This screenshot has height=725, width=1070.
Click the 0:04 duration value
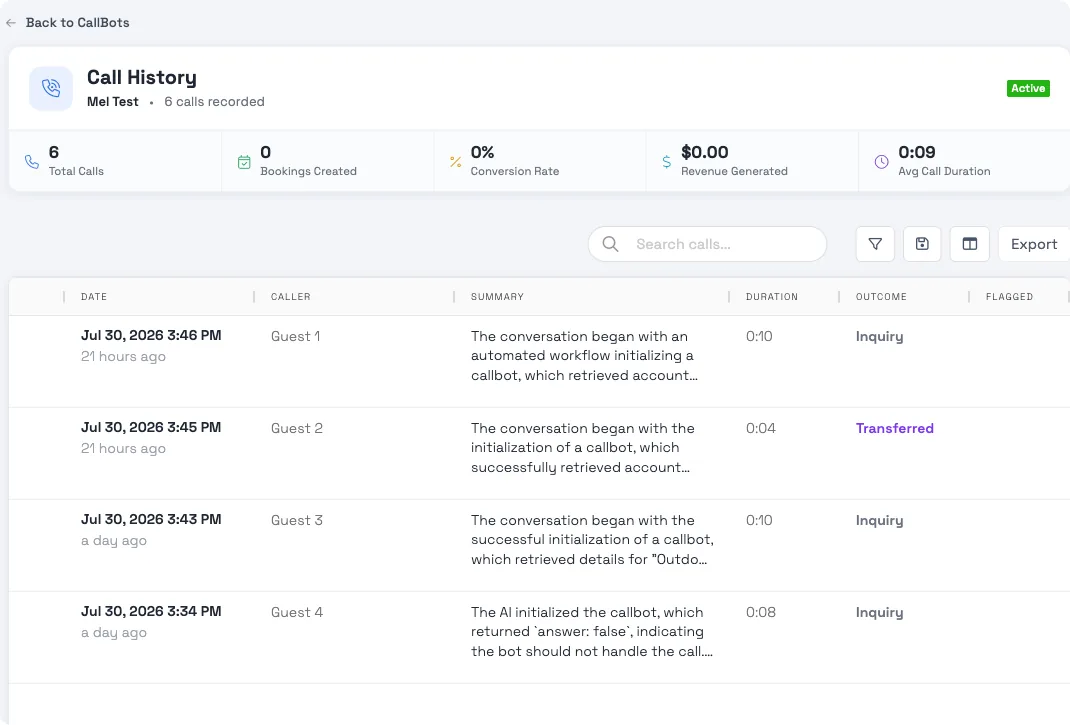761,428
